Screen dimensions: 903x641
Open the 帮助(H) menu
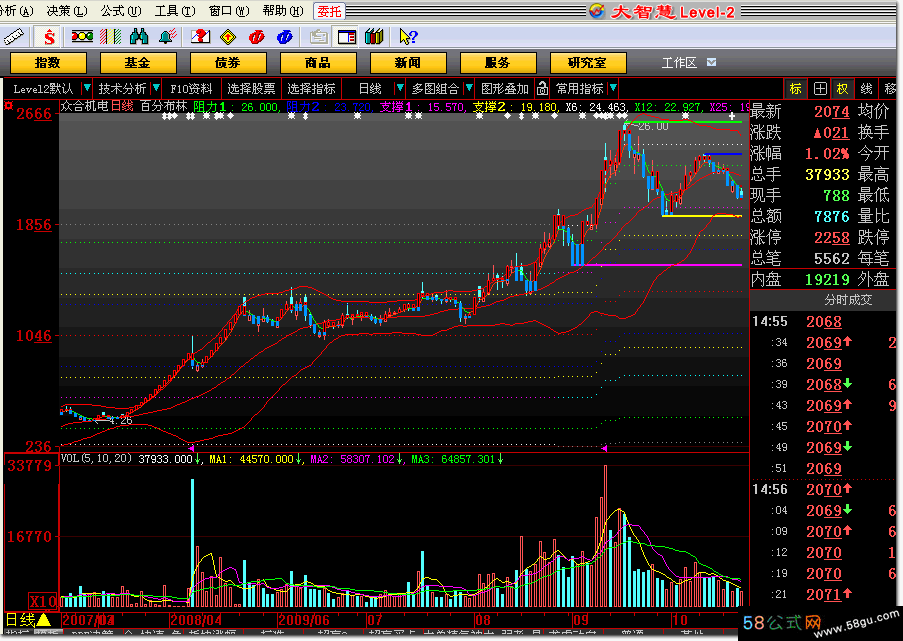point(283,11)
